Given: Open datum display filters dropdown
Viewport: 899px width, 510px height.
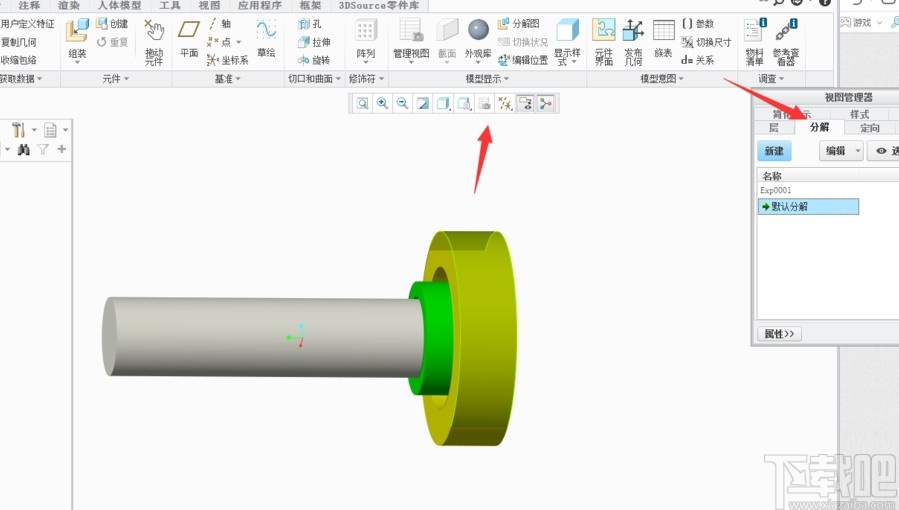Looking at the screenshot, I should (505, 103).
